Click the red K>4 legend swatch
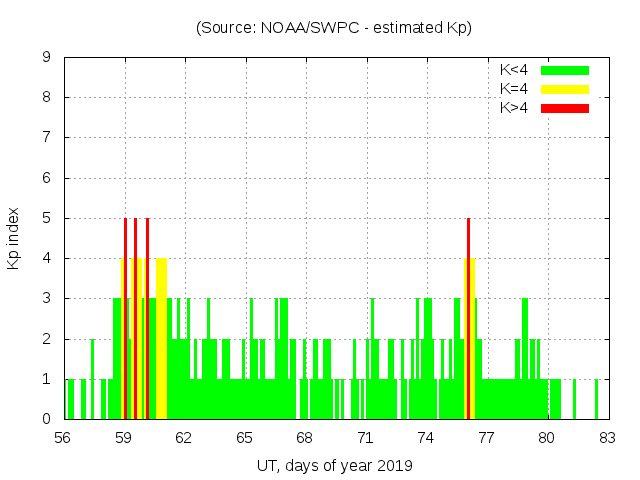Screen dimensions: 640x480 565,108
